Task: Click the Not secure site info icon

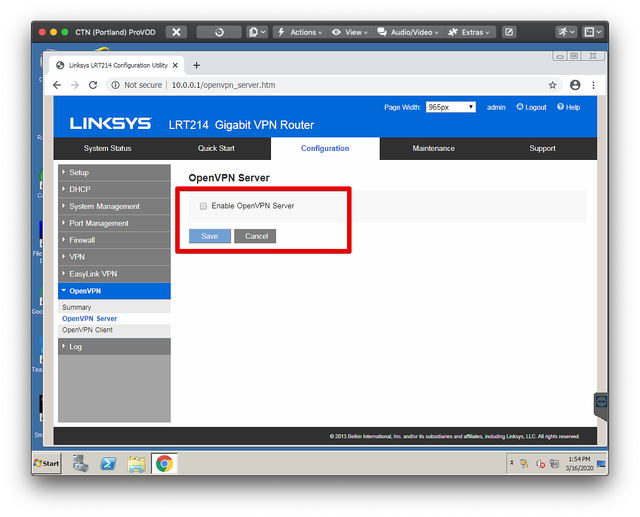Action: pos(116,85)
